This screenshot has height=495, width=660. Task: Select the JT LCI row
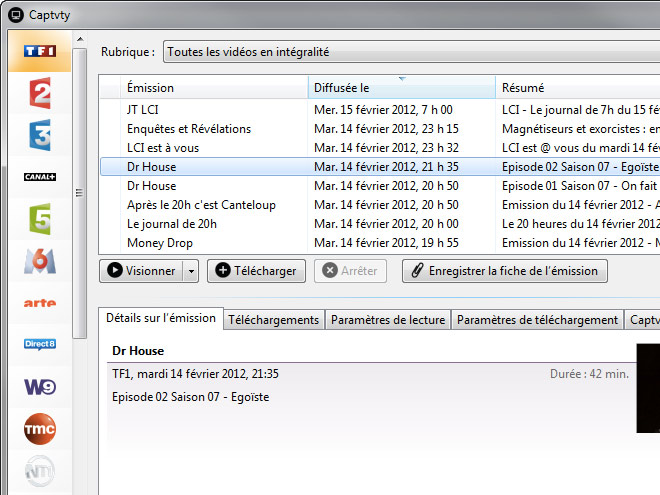[380, 110]
